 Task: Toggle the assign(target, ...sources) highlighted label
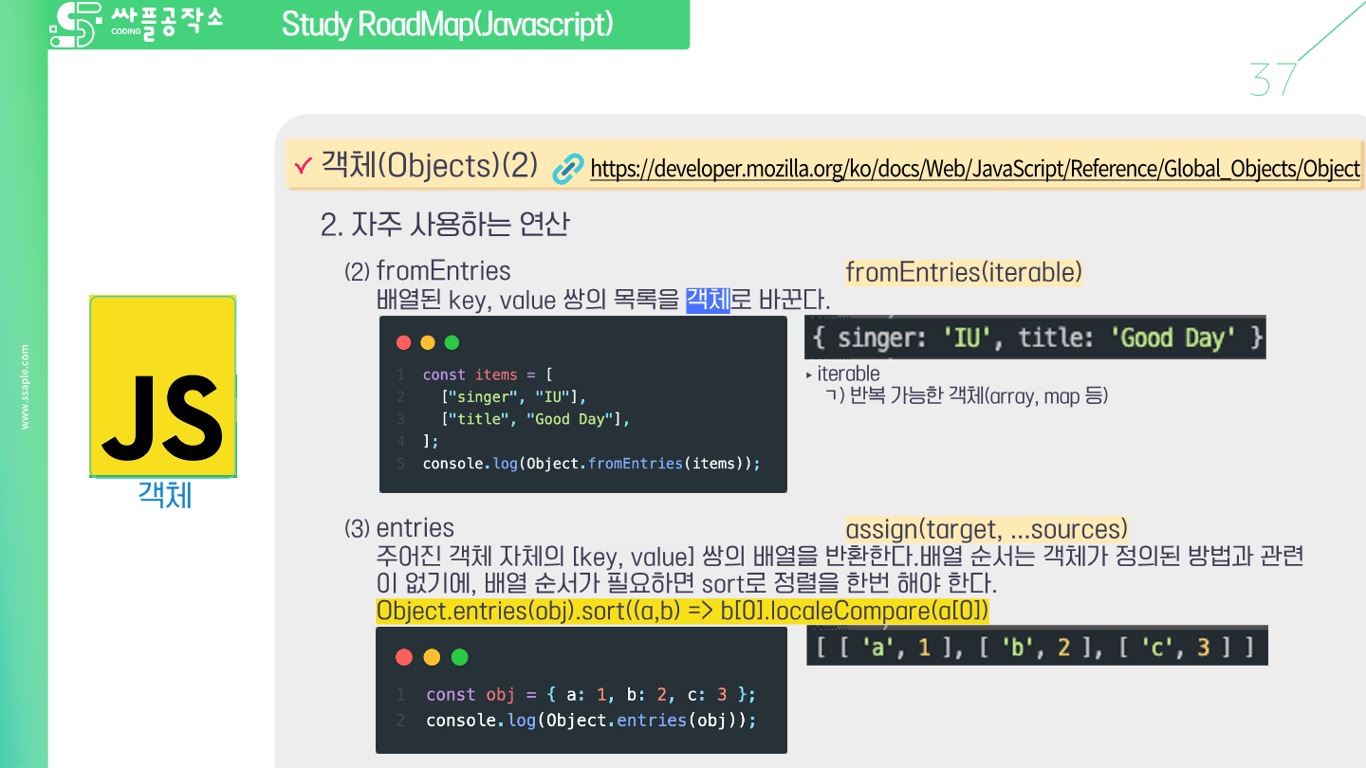point(984,528)
